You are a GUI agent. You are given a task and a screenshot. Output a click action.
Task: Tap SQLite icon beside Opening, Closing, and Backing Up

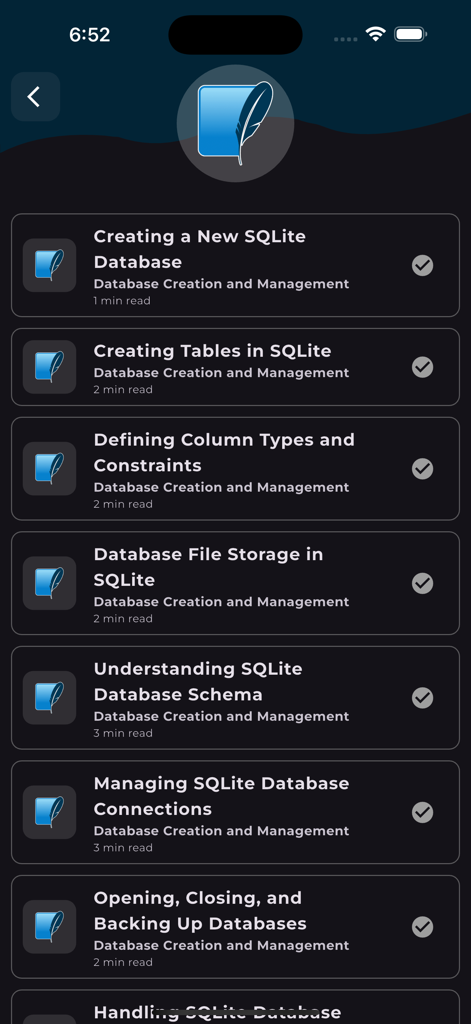tap(50, 927)
